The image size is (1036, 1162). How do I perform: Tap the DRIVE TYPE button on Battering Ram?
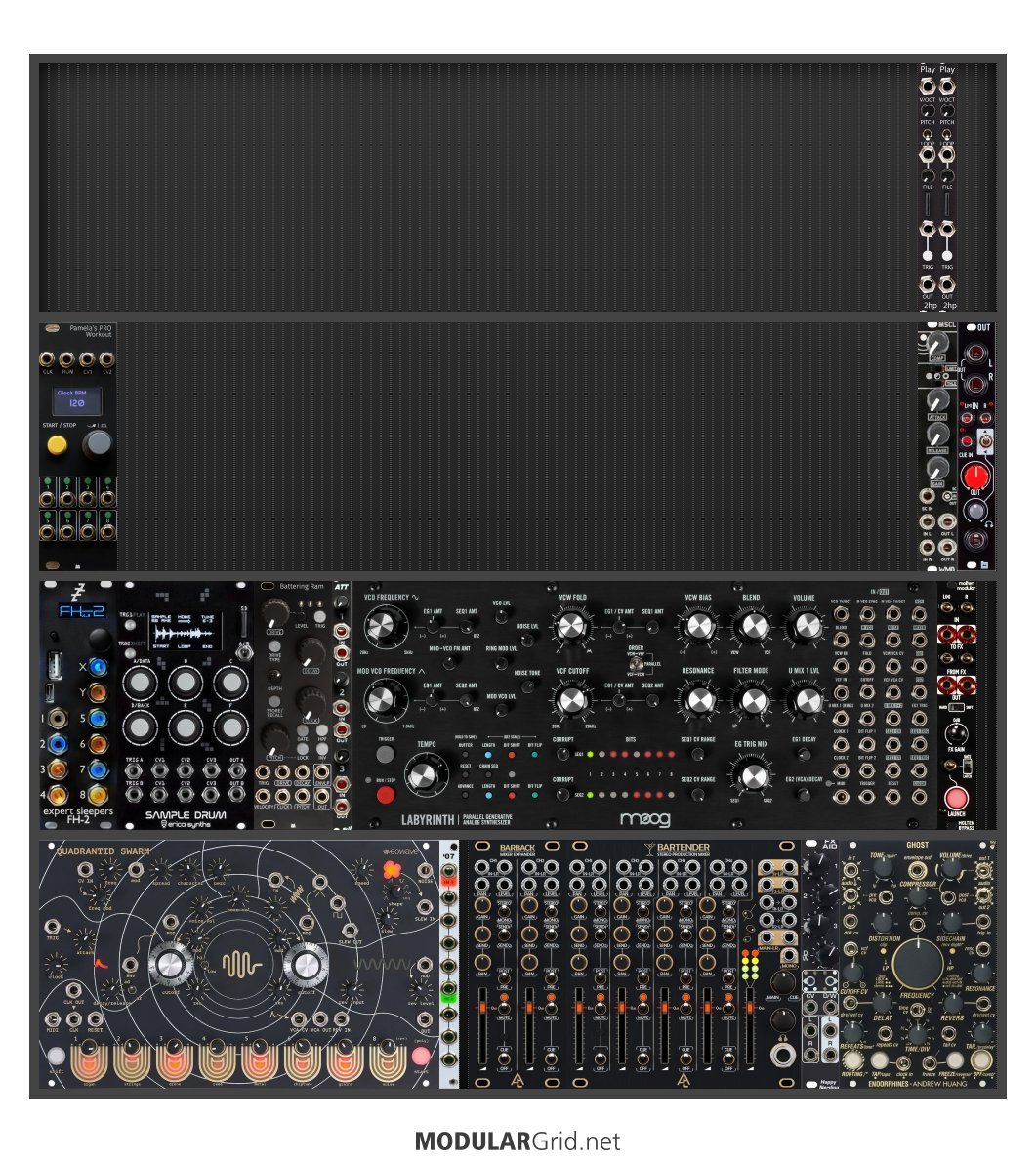[x=274, y=646]
